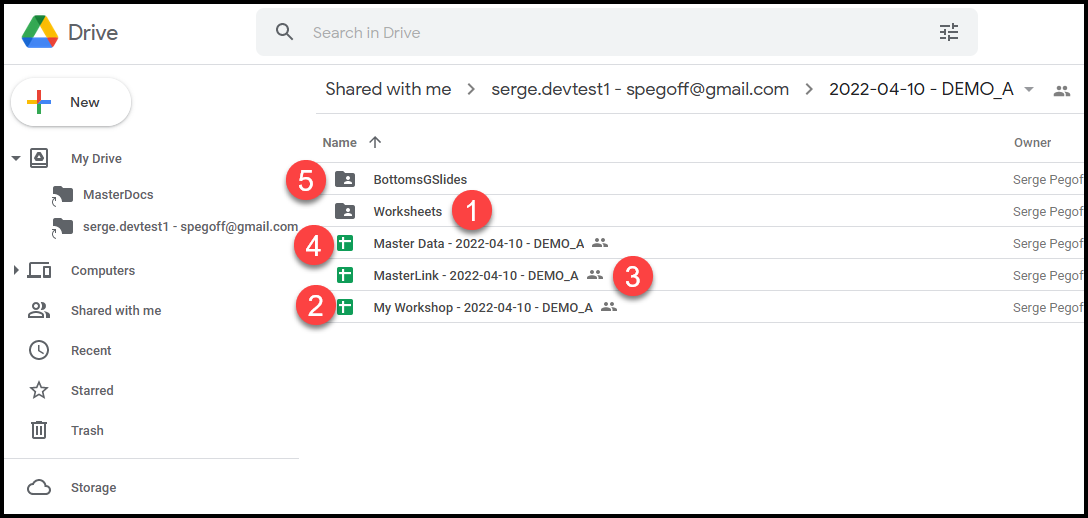This screenshot has width=1088, height=518.
Task: Select MasterDocs folder in sidebar
Action: 117,194
